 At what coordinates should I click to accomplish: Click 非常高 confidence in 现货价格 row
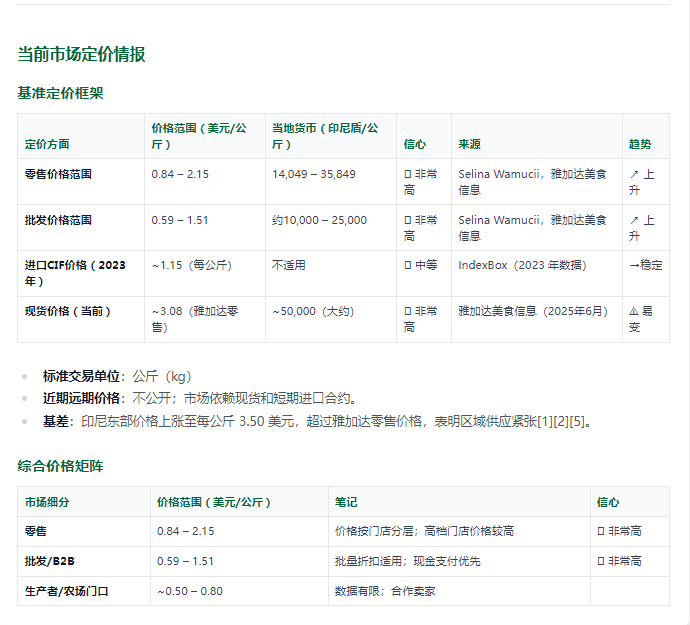(421, 319)
